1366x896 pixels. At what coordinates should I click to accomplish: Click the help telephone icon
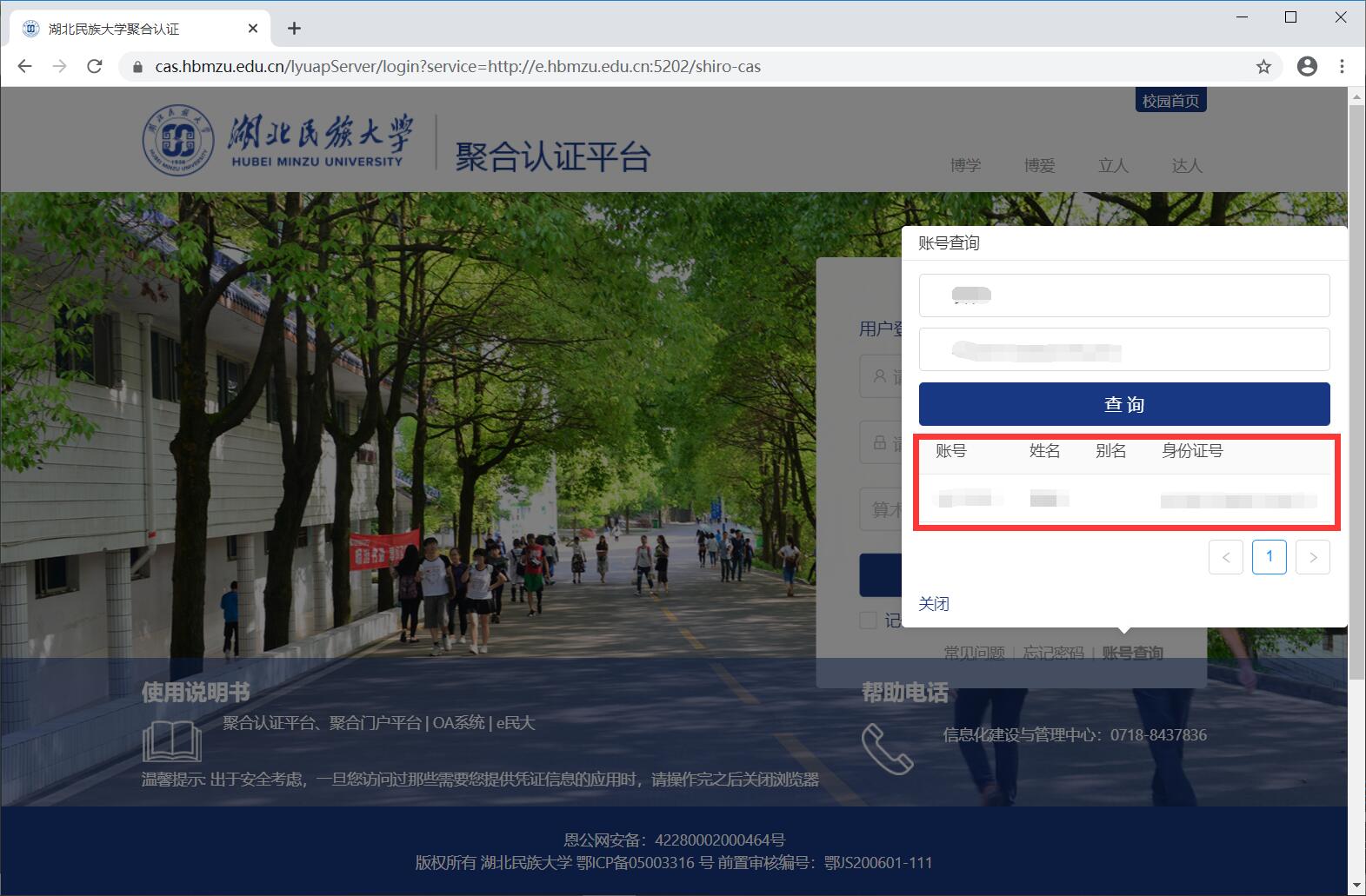click(x=887, y=748)
